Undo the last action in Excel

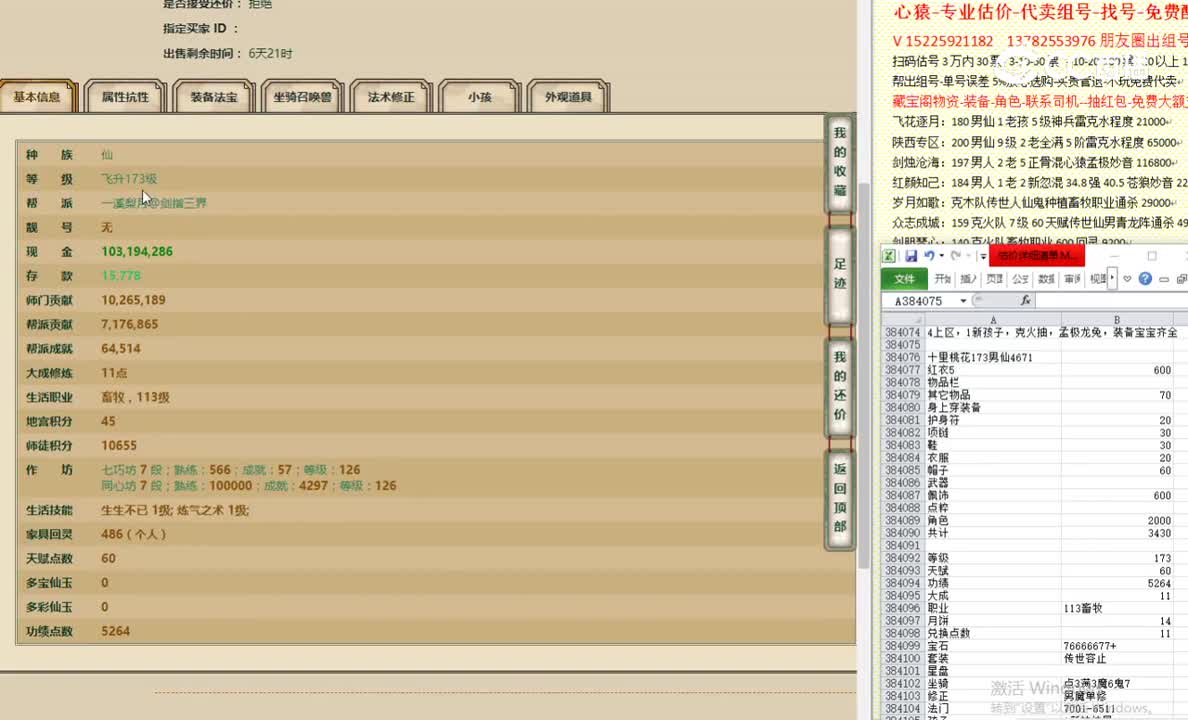click(929, 256)
